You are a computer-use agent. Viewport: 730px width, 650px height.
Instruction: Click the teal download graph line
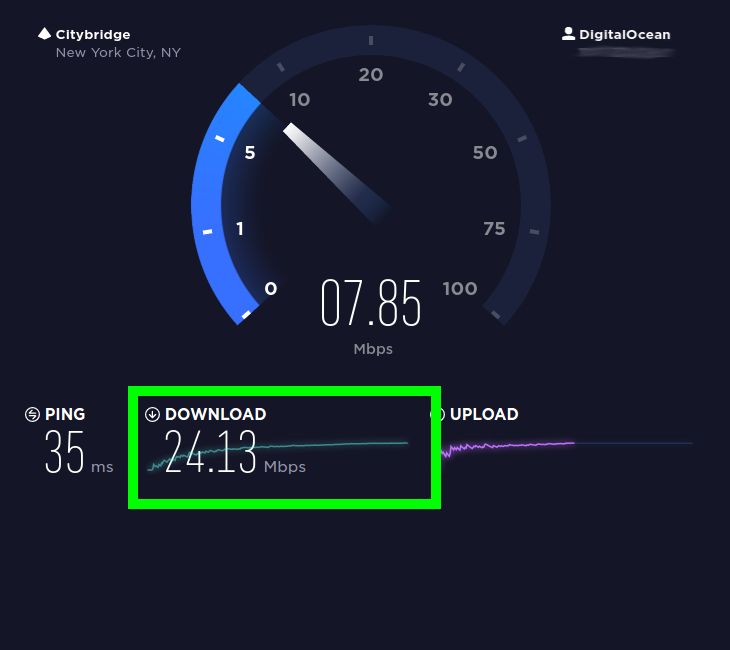click(277, 455)
